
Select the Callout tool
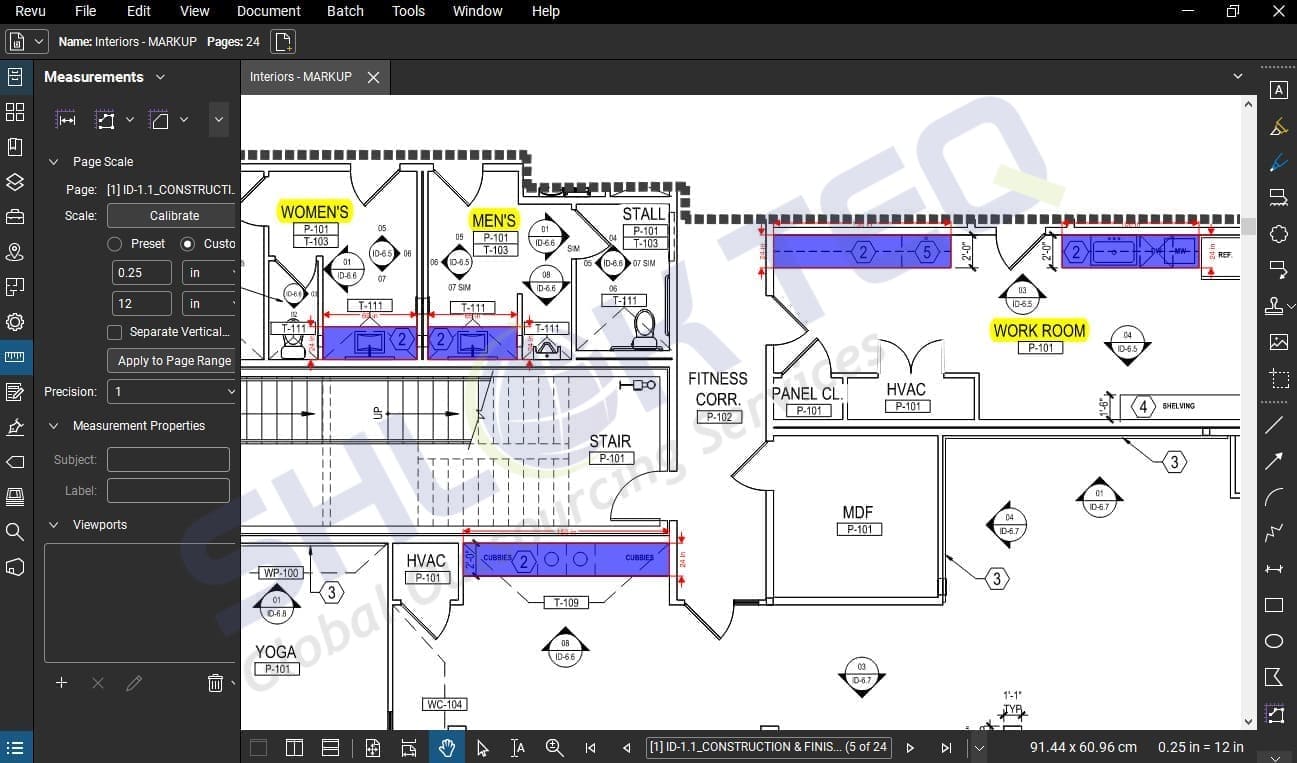(x=1278, y=270)
